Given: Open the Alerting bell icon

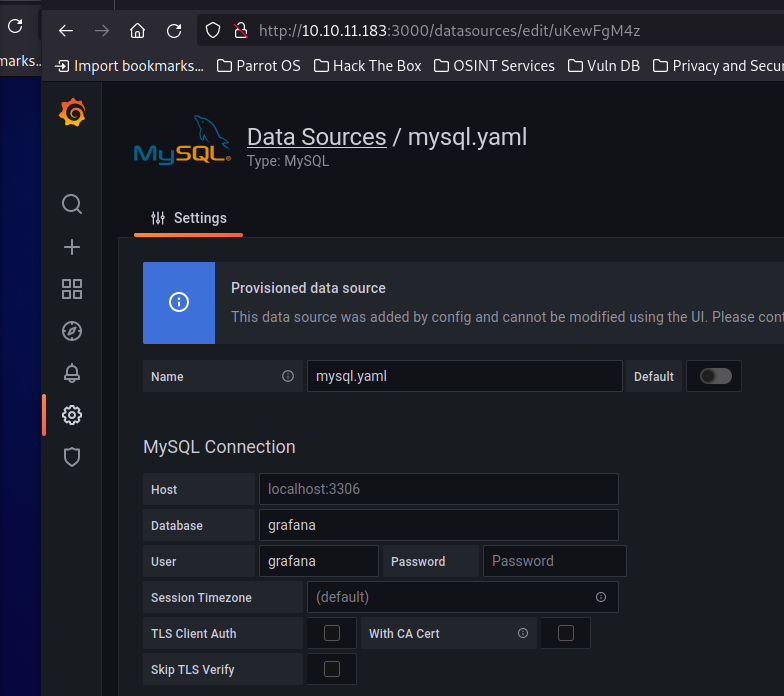Looking at the screenshot, I should 72,373.
